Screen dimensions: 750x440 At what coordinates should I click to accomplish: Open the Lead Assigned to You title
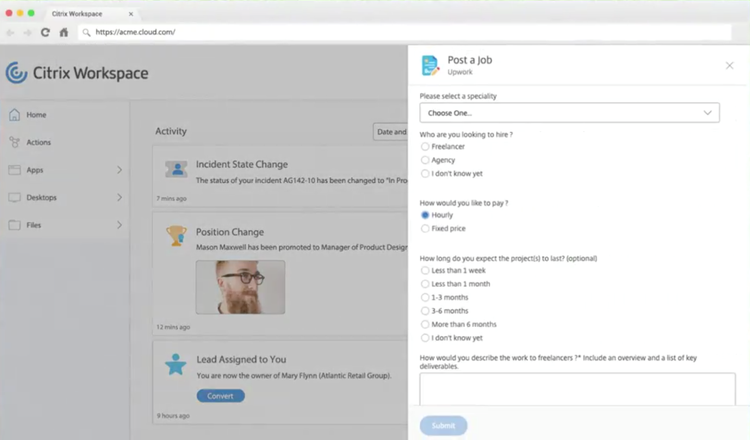[x=241, y=359]
